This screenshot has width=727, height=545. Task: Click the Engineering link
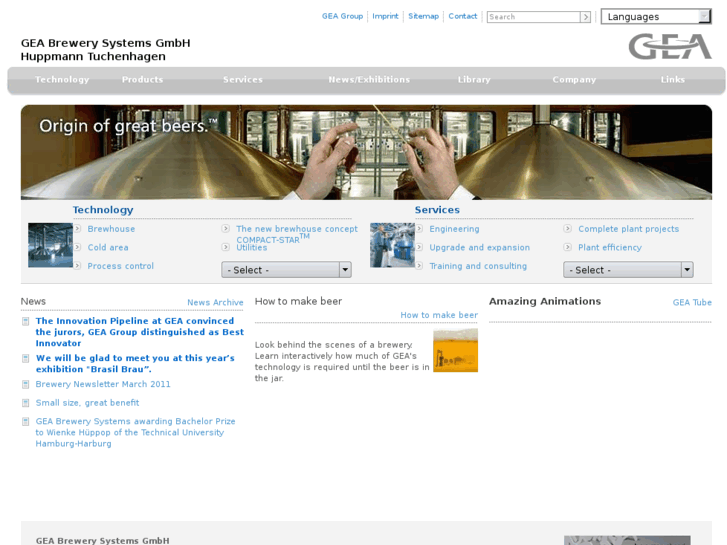point(454,229)
